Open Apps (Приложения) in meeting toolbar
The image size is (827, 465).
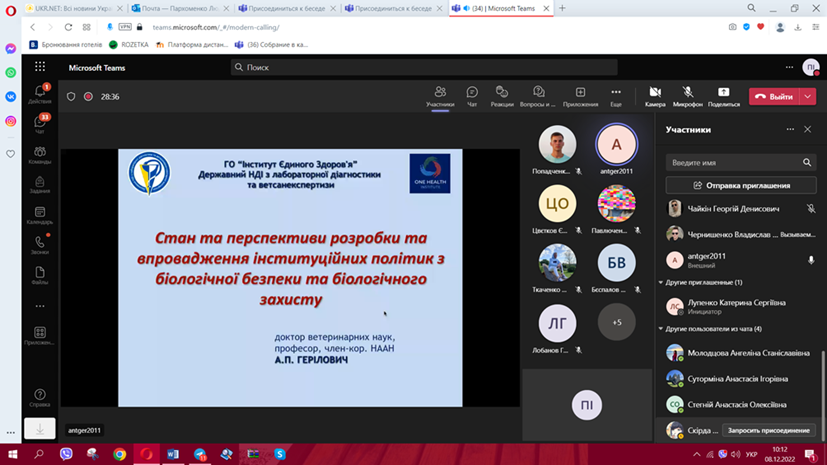pyautogui.click(x=580, y=97)
